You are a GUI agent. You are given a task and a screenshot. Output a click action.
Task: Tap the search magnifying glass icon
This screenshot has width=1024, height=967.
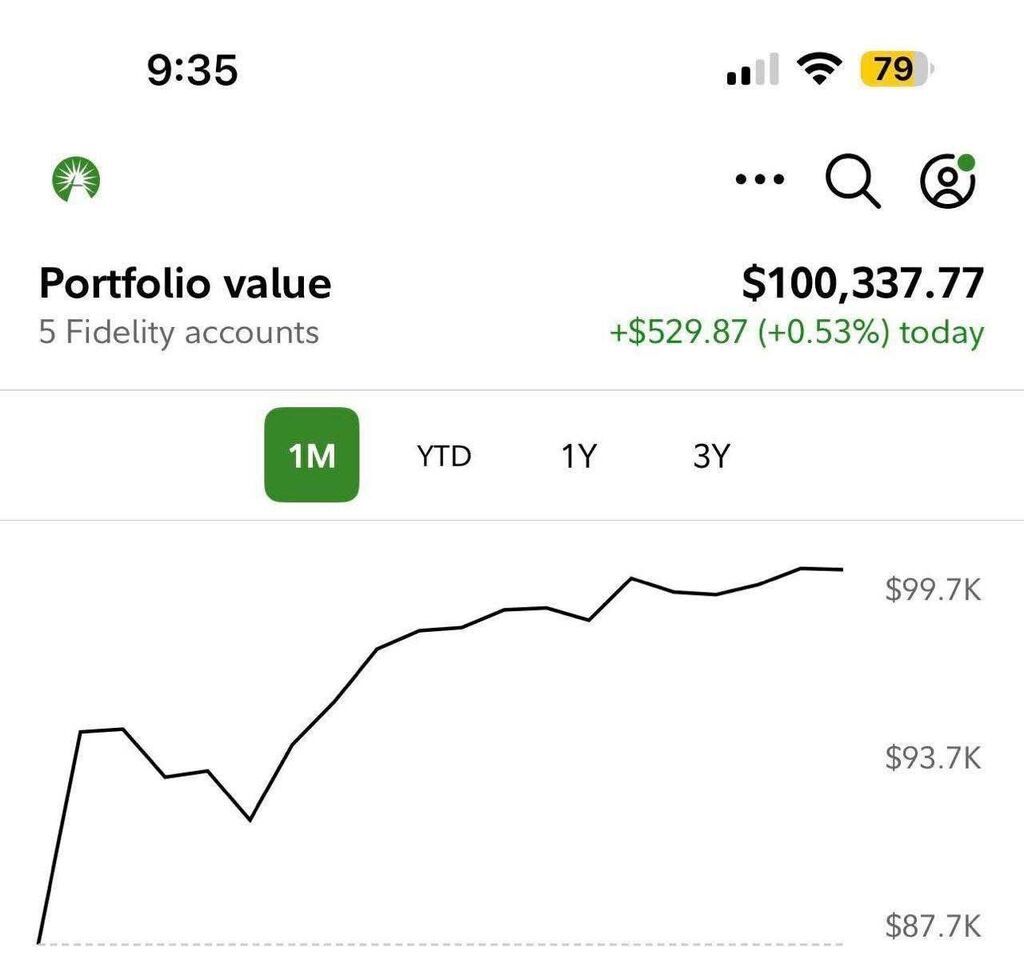click(853, 181)
